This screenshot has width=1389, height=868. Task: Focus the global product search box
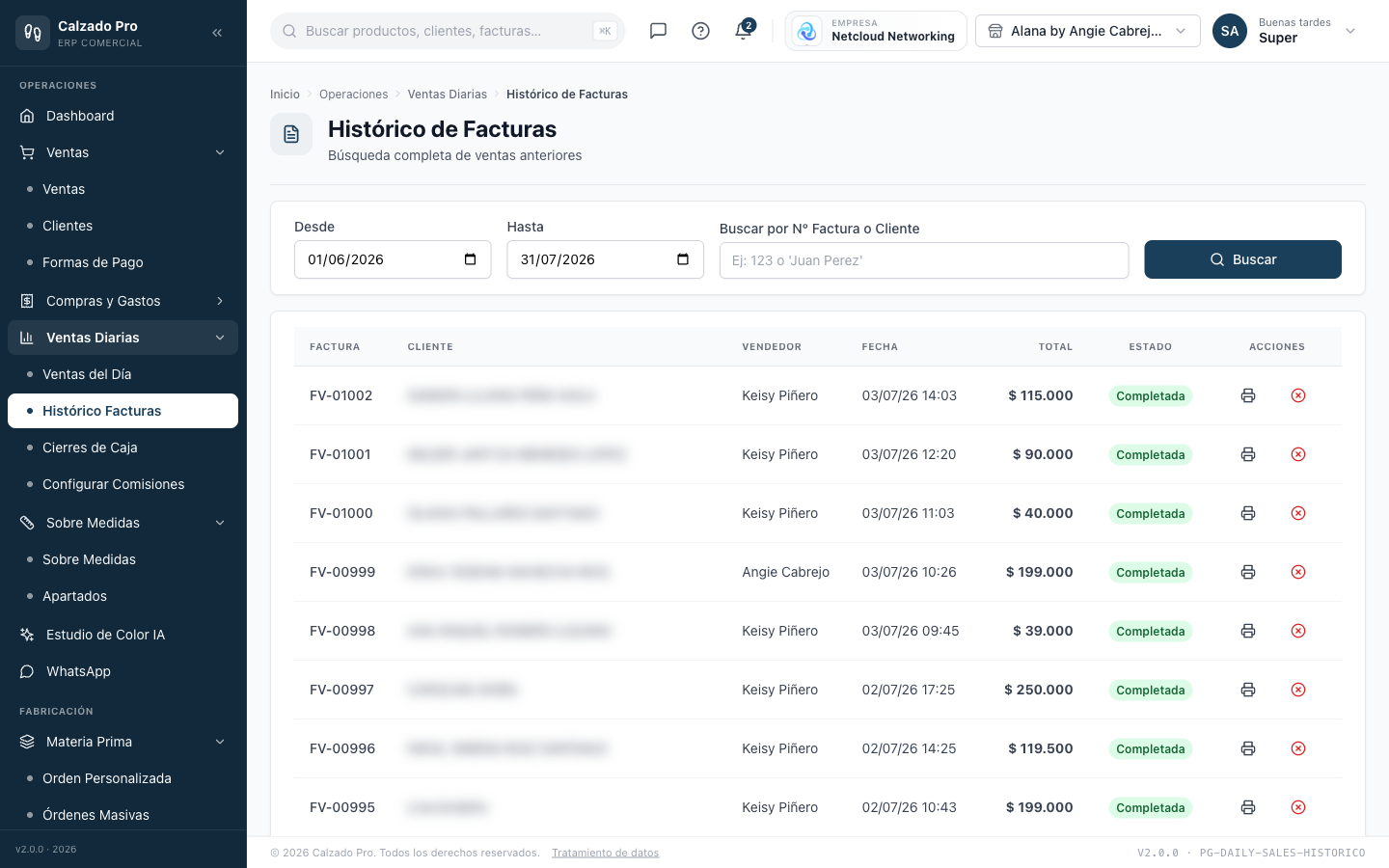[x=448, y=31]
